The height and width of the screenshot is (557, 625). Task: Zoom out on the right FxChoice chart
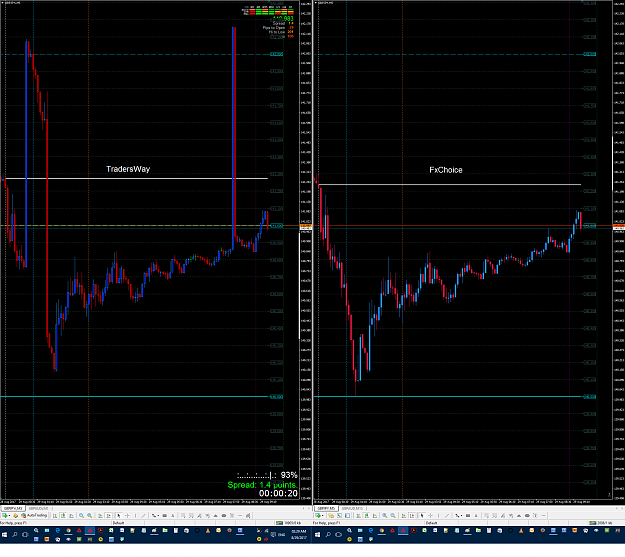click(393, 516)
